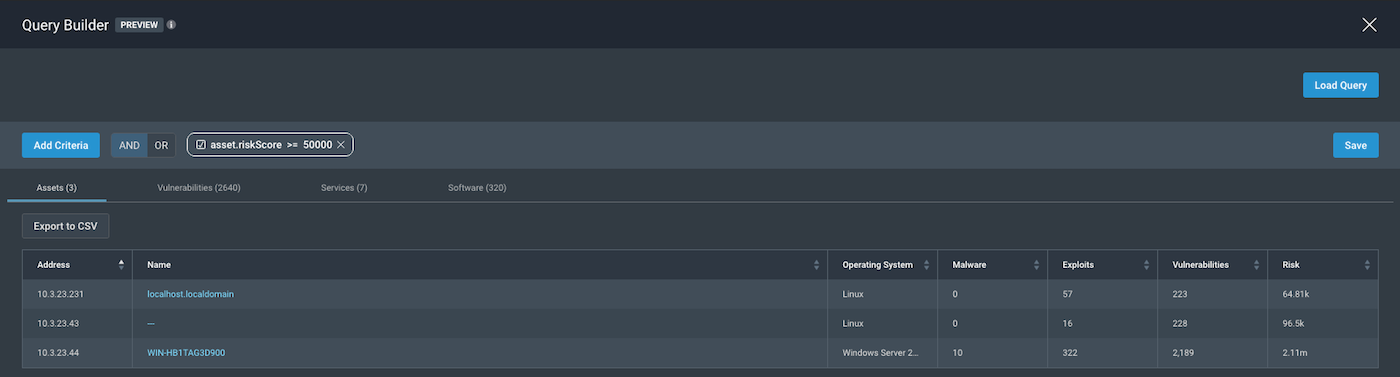1400x377 pixels.
Task: Open the Services (7) tab
Action: (x=344, y=188)
